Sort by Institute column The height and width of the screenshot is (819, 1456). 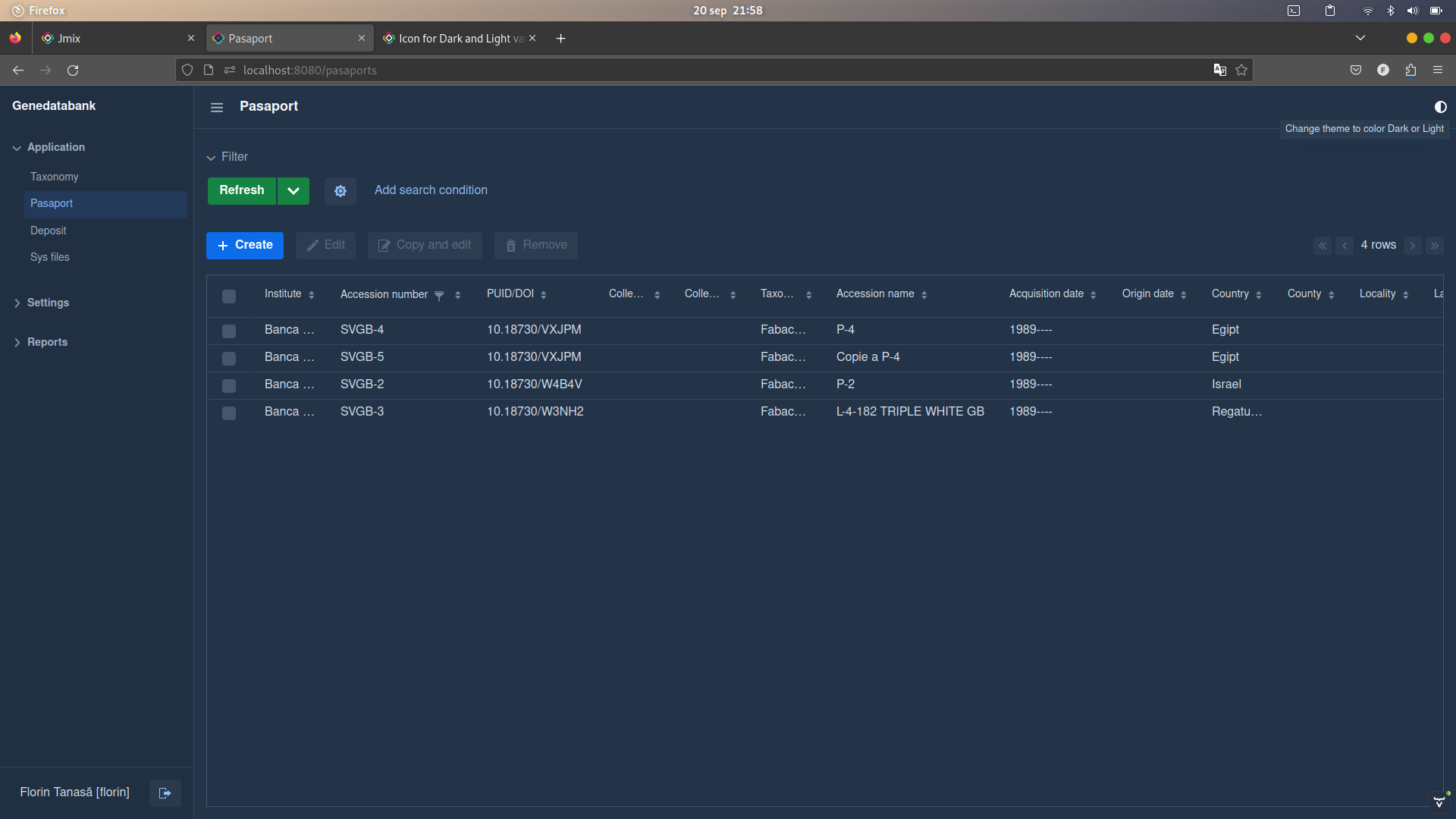pyautogui.click(x=312, y=295)
